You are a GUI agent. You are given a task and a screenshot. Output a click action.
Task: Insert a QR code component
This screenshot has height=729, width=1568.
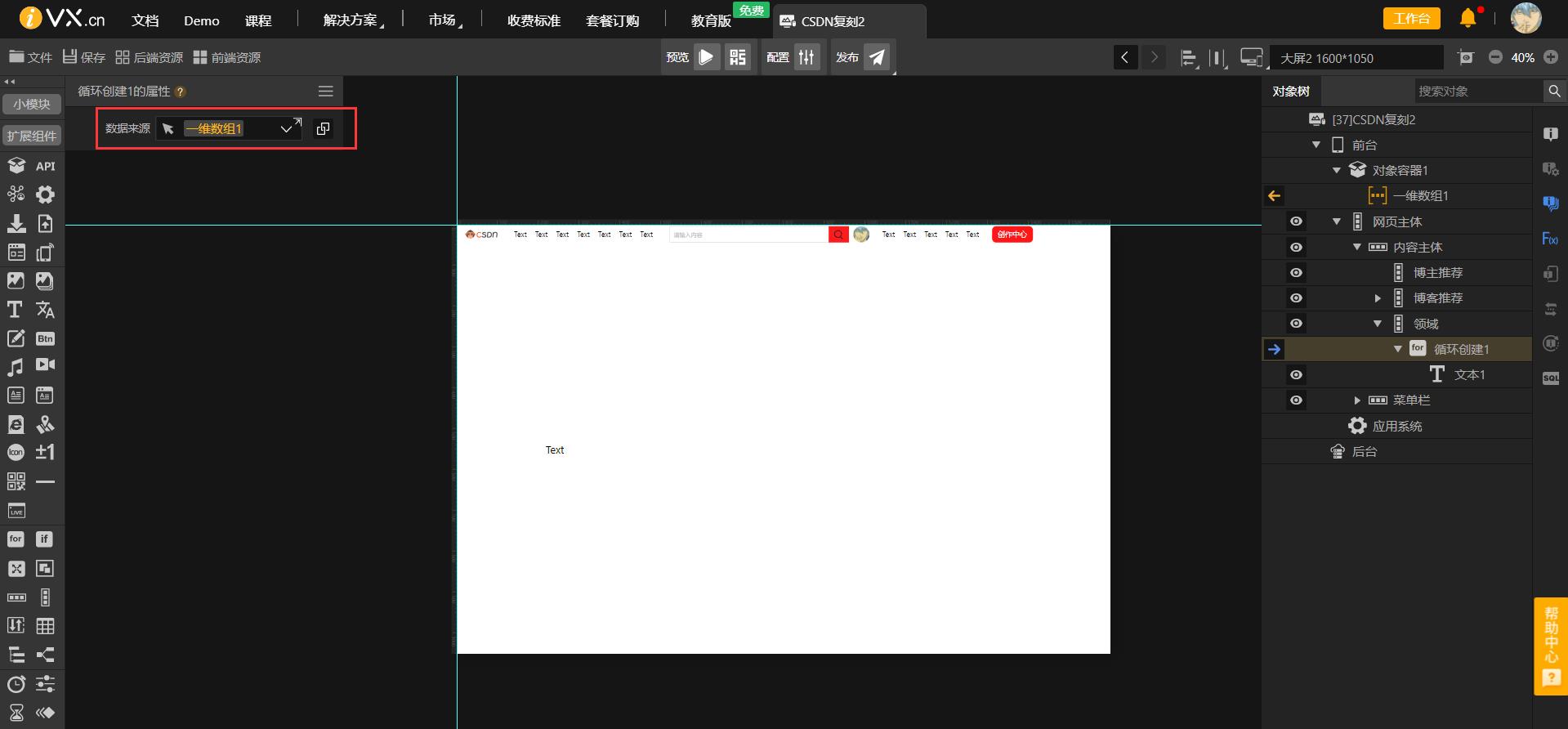(x=16, y=481)
